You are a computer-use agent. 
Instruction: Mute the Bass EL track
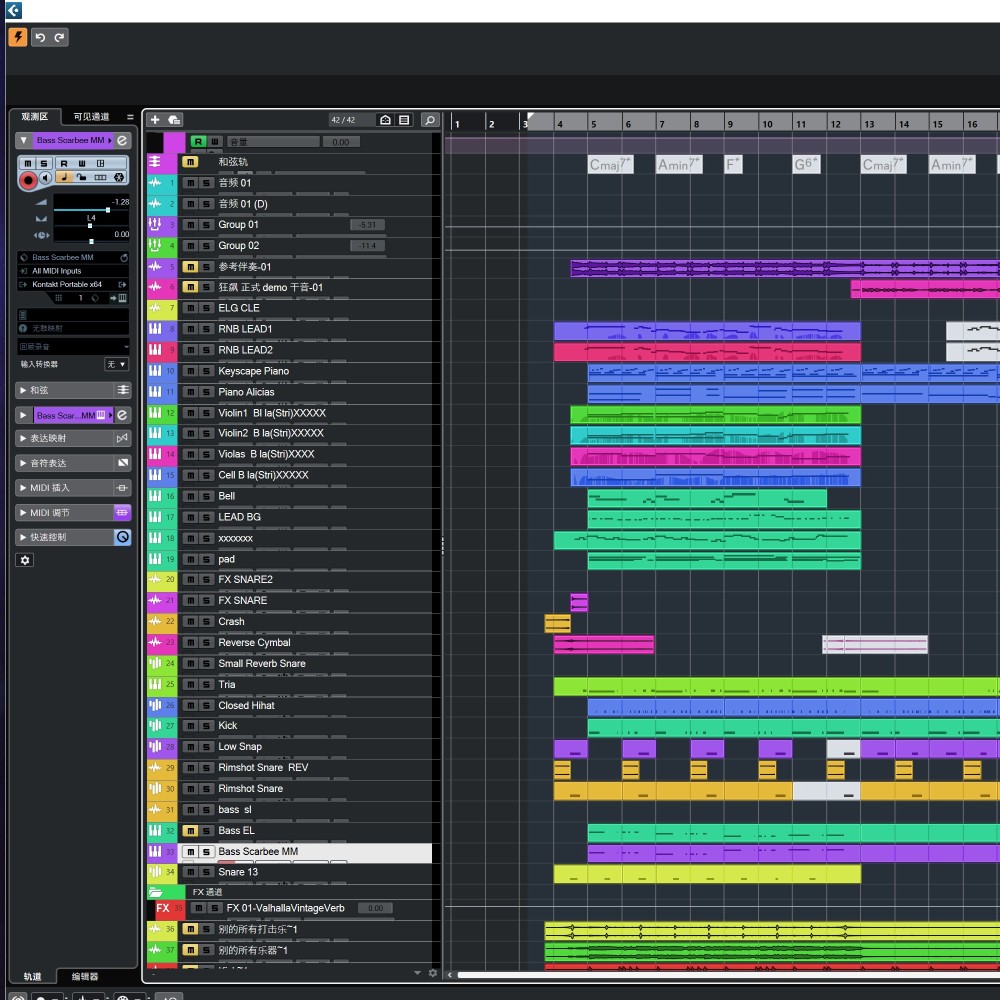click(190, 830)
